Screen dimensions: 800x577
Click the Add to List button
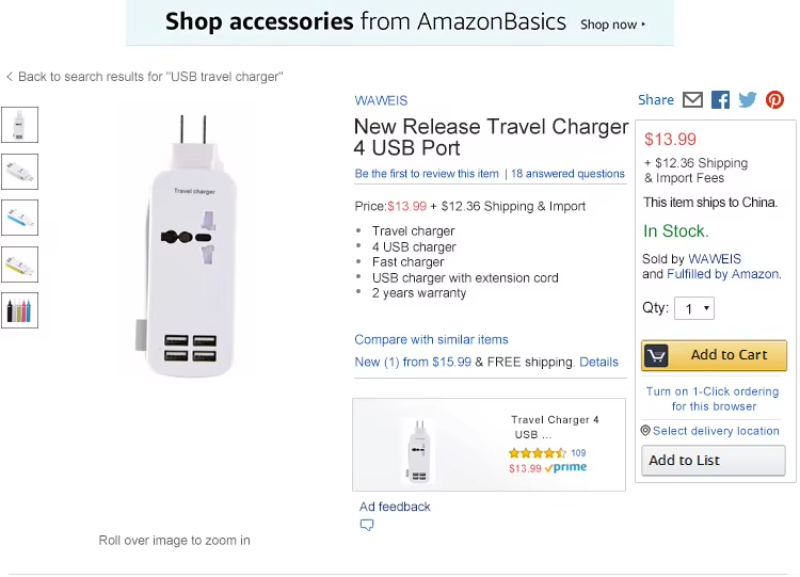pos(713,461)
